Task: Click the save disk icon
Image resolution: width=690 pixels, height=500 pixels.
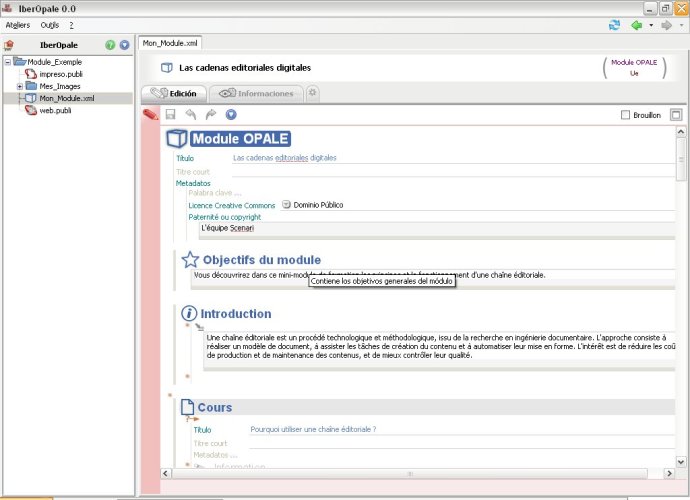Action: (170, 115)
